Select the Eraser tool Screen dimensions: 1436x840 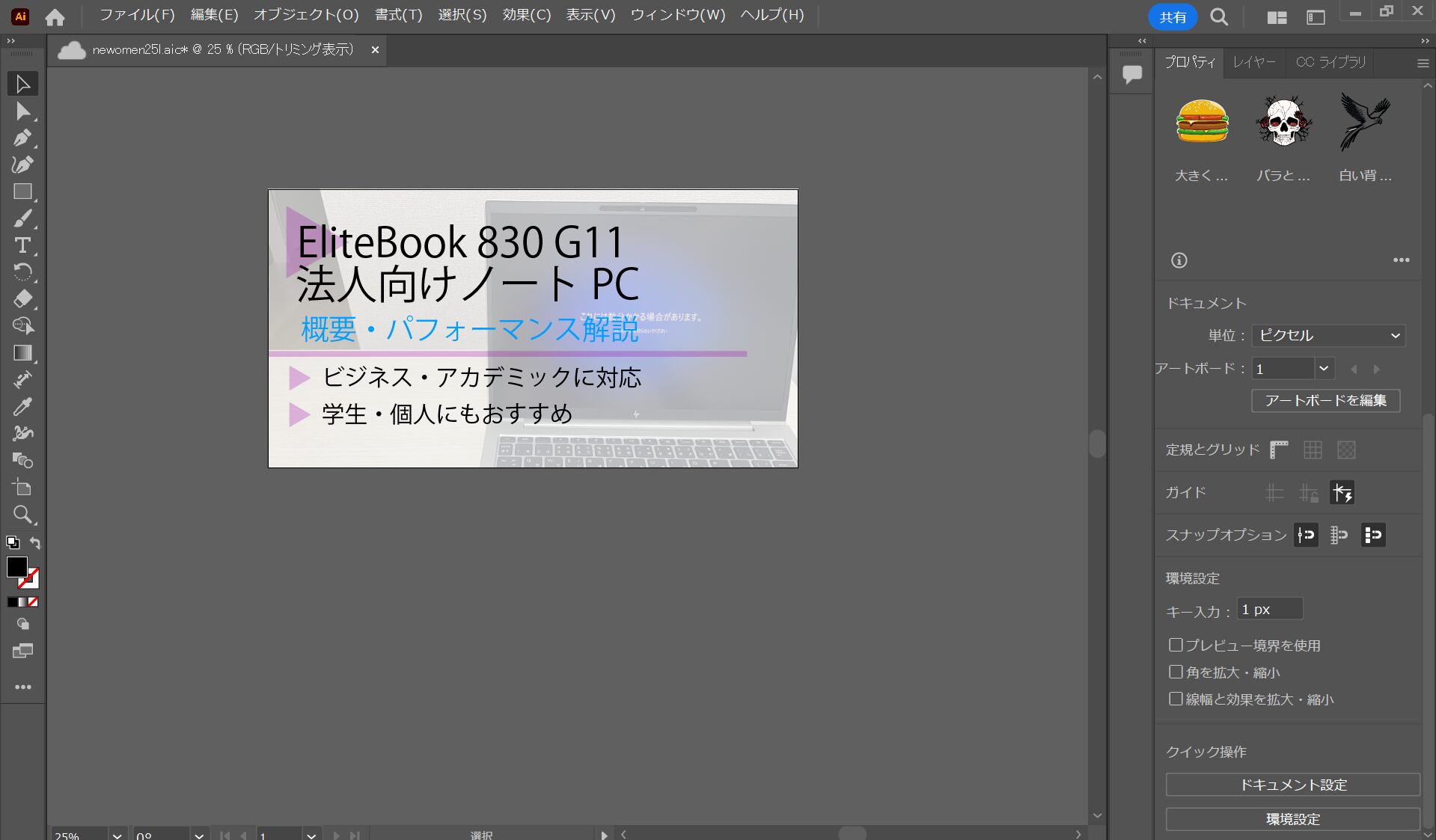(22, 299)
